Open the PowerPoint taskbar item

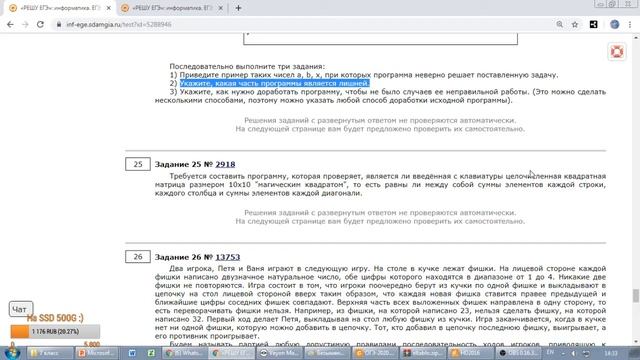(x=97, y=353)
